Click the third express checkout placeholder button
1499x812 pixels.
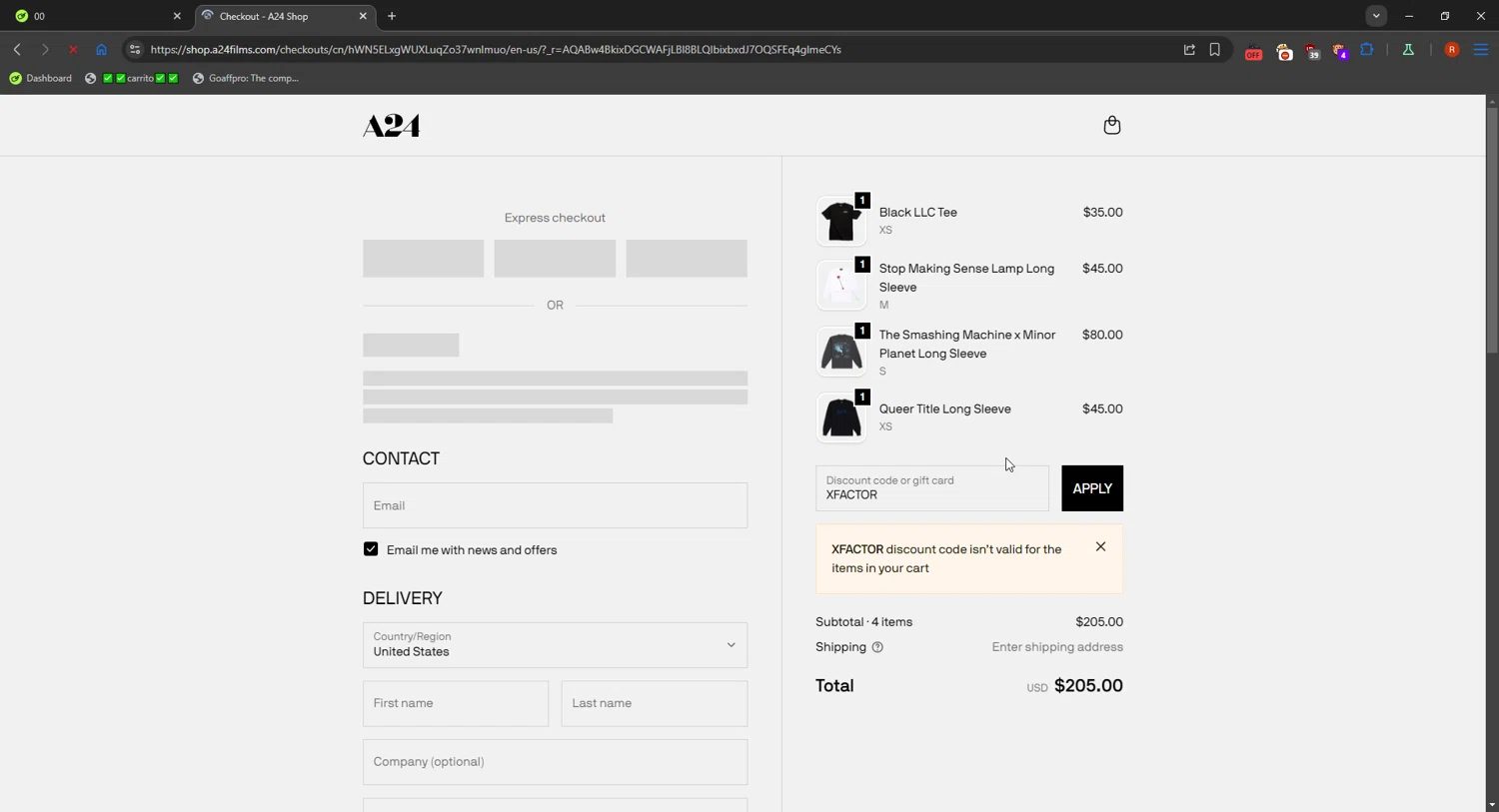tap(687, 259)
